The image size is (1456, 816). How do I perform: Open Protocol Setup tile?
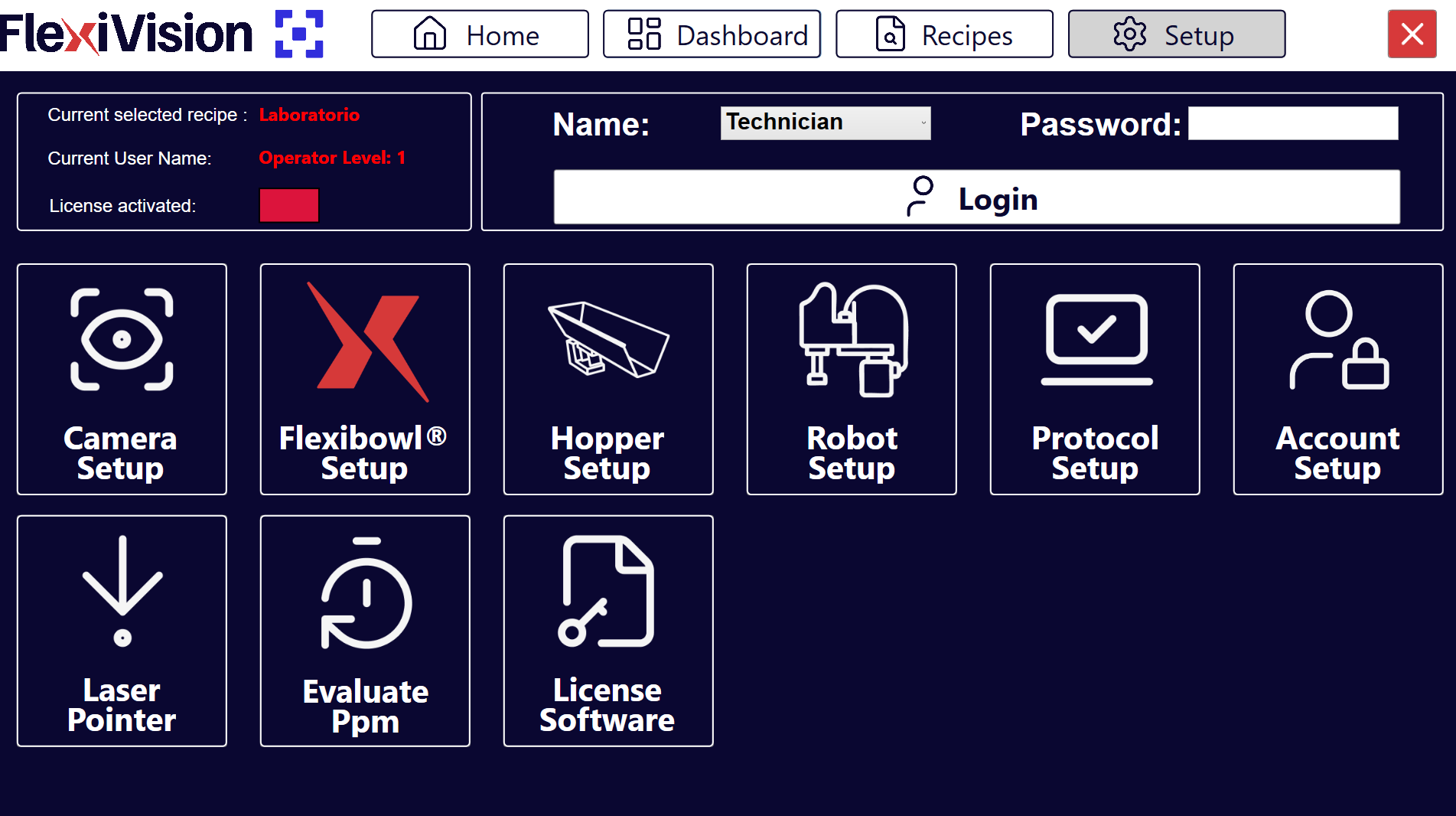(1095, 380)
